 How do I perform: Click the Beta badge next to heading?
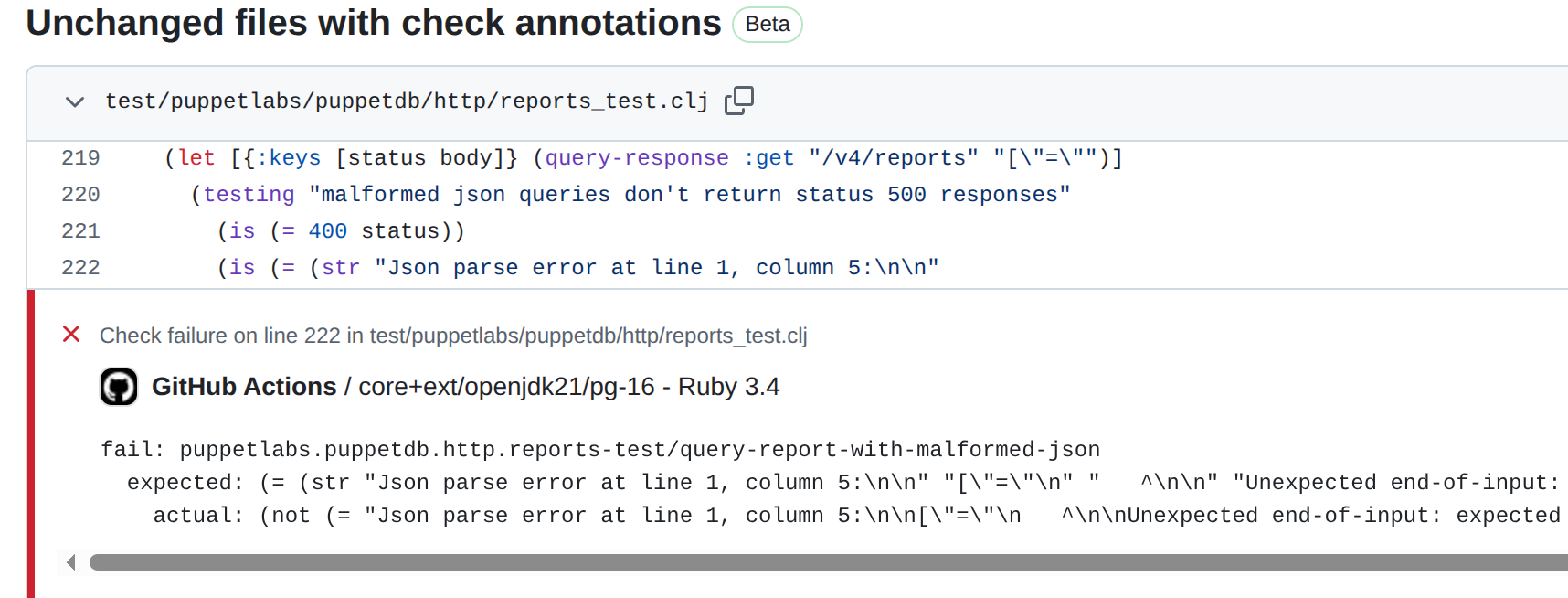[767, 25]
